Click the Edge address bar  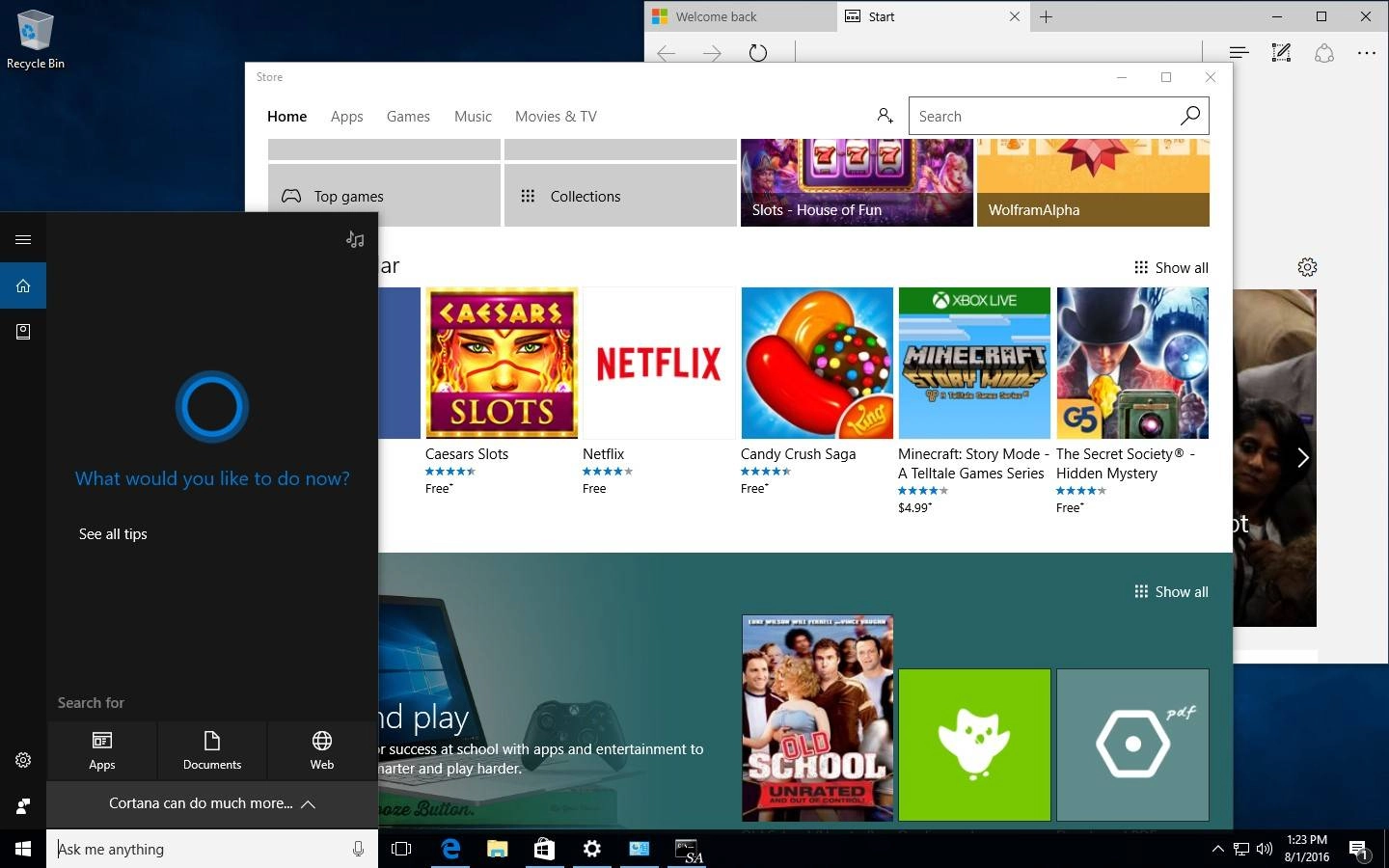coord(998,53)
